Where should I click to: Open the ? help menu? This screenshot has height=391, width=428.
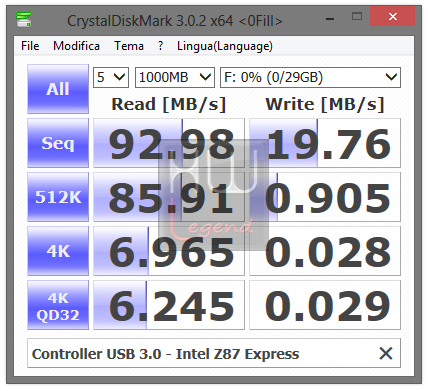coord(160,46)
